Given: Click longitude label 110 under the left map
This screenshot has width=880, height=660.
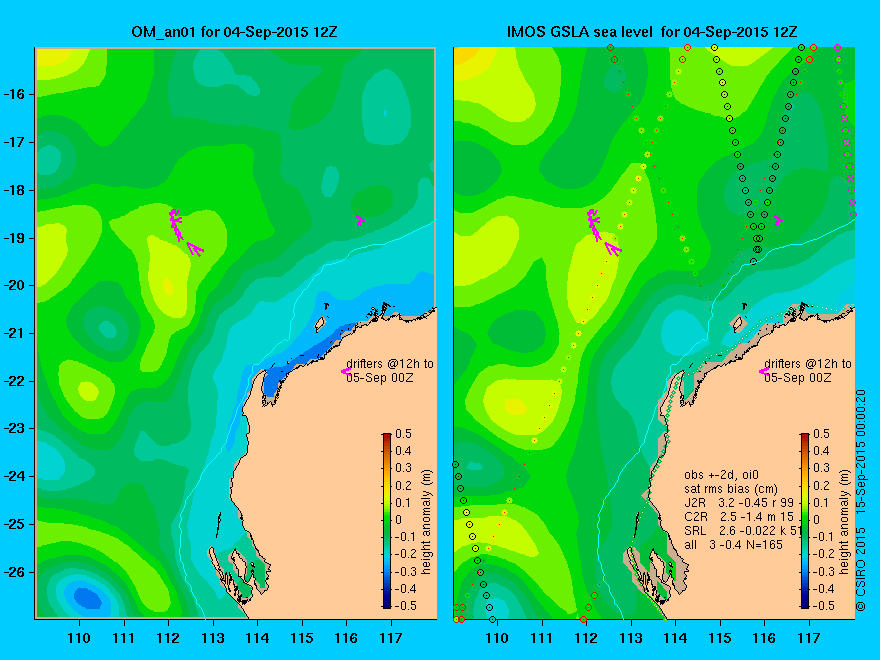Looking at the screenshot, I should click(79, 638).
